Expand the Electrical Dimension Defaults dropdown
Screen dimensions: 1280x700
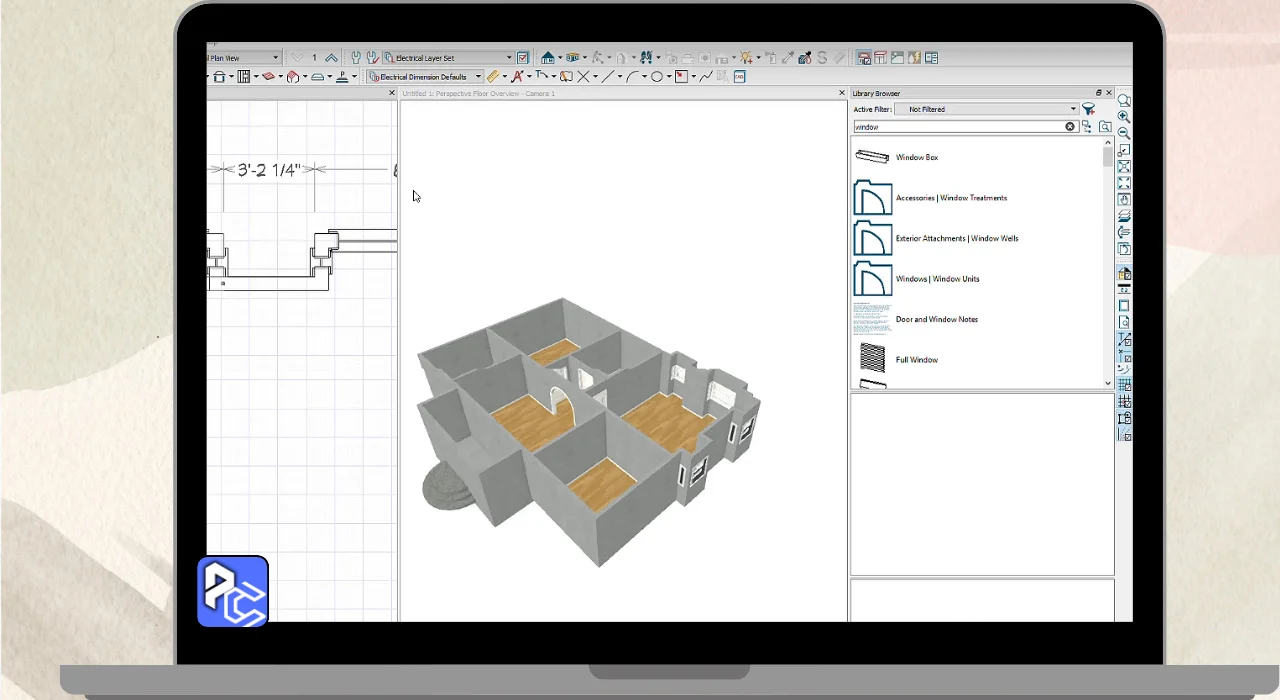(478, 77)
